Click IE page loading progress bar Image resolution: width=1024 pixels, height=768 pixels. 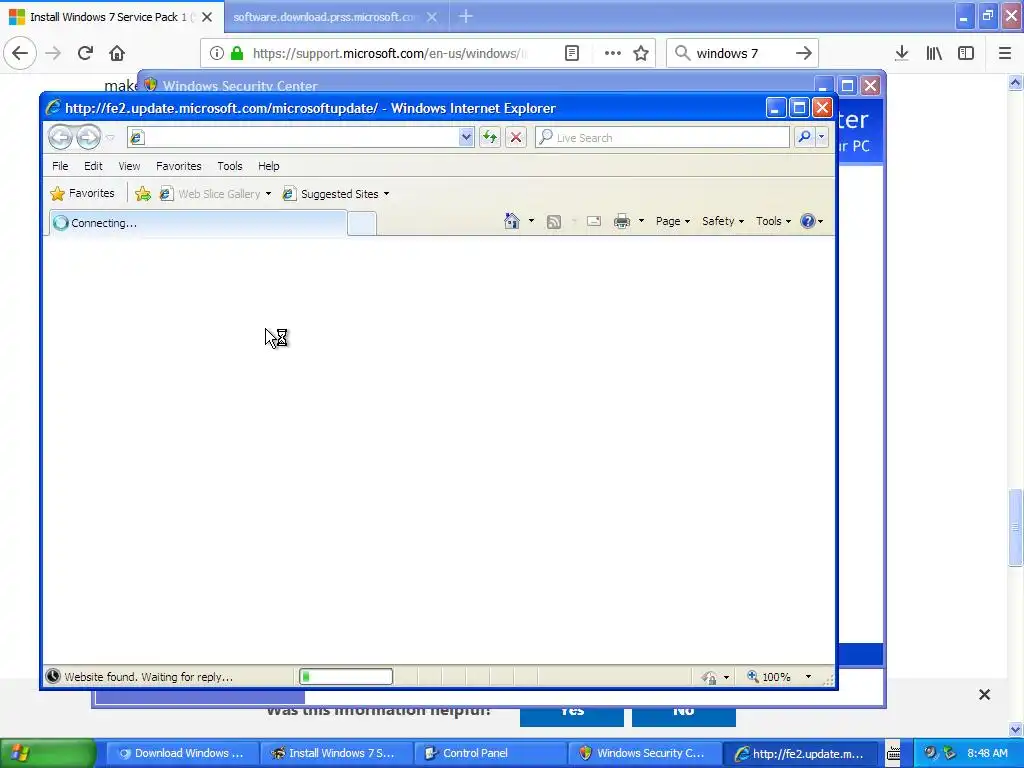tap(346, 677)
